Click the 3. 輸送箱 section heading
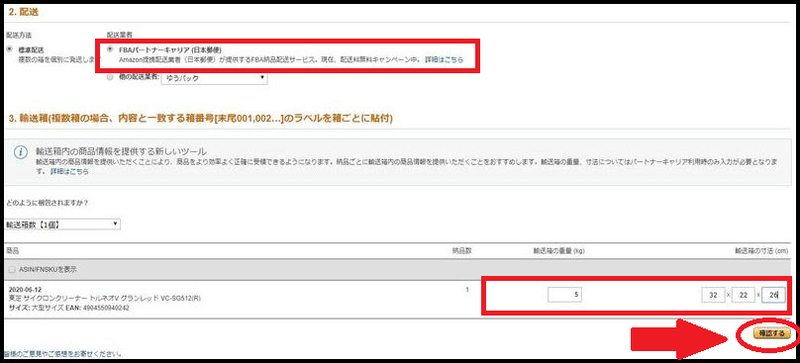This screenshot has height=363, width=800. 200,118
